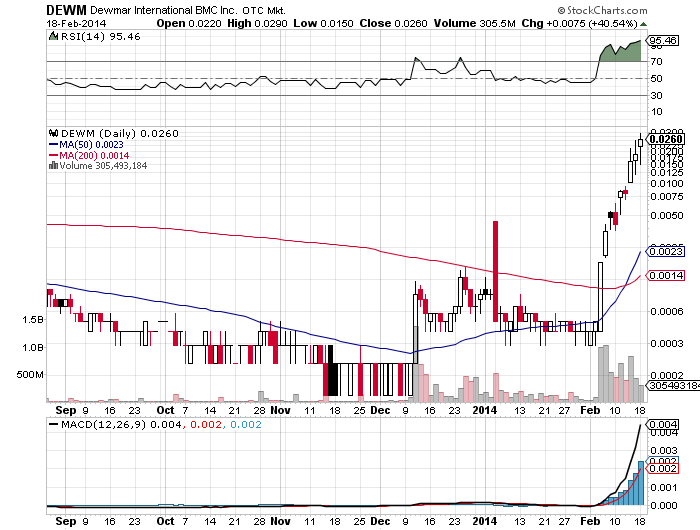
Task: Click the 2014 label on the price chart axis
Action: (485, 410)
